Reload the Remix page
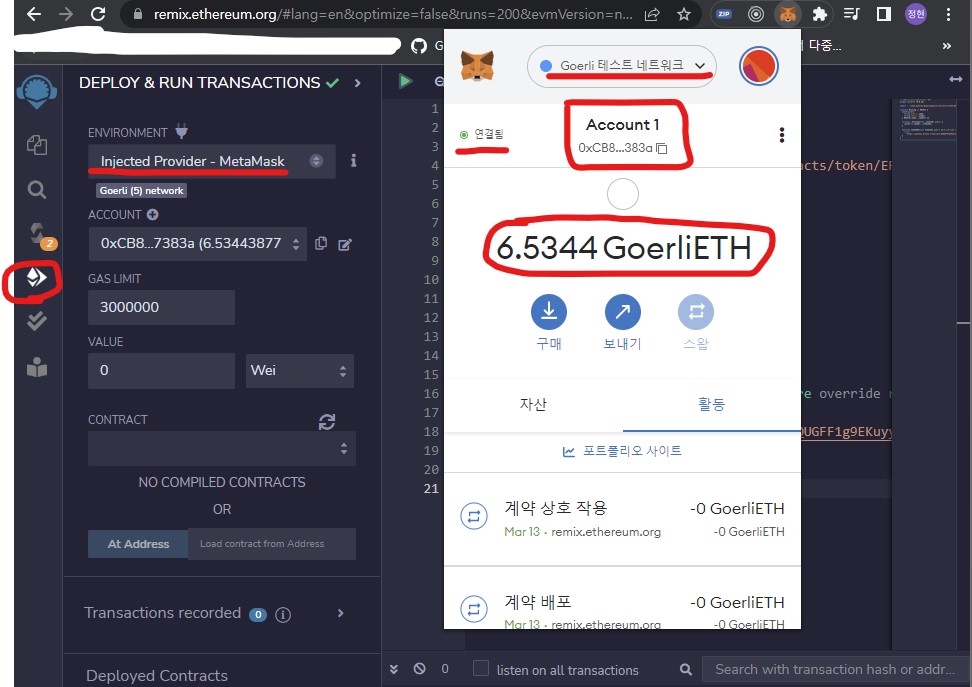 click(x=98, y=14)
